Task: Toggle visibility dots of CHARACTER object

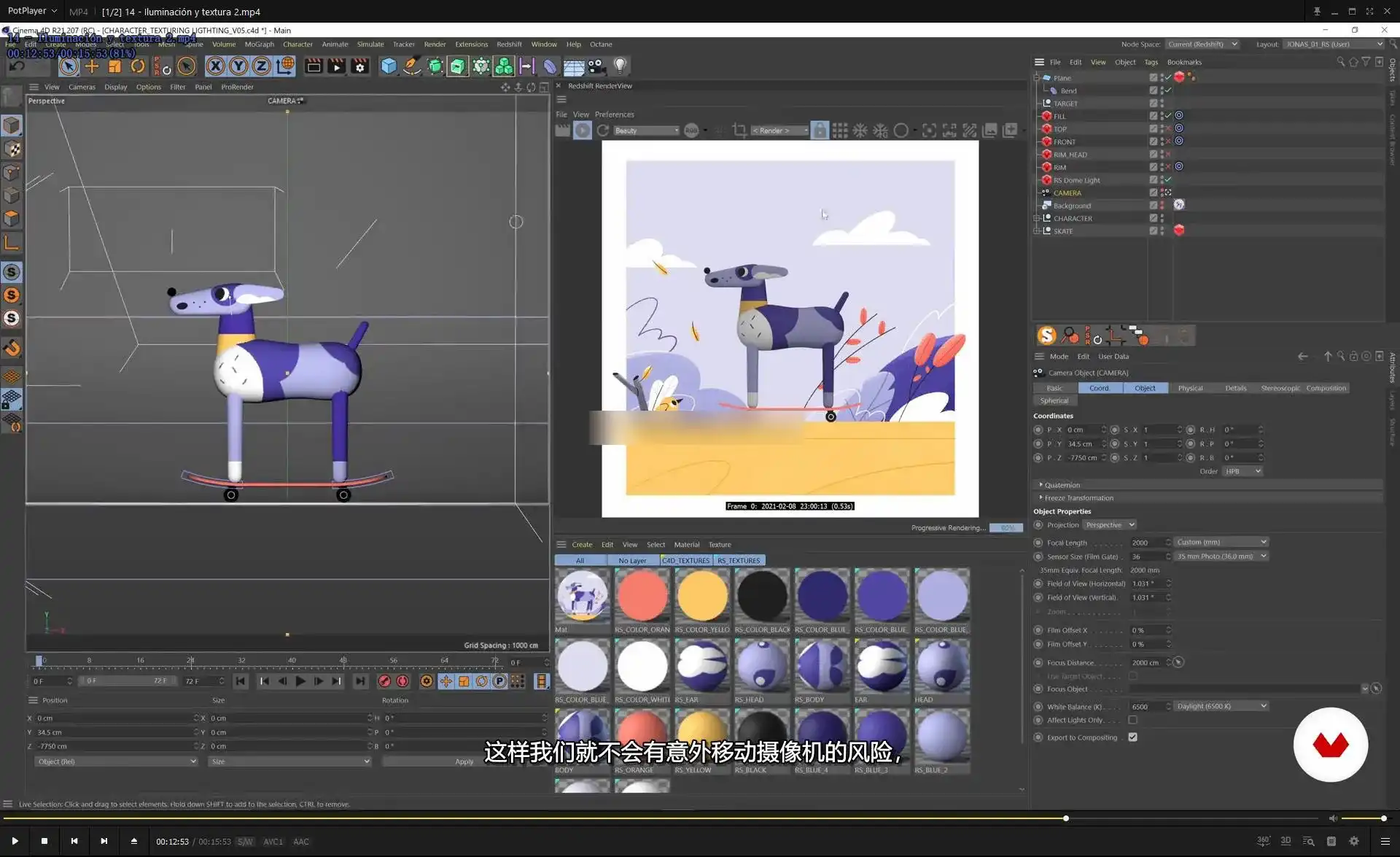Action: click(x=1162, y=218)
